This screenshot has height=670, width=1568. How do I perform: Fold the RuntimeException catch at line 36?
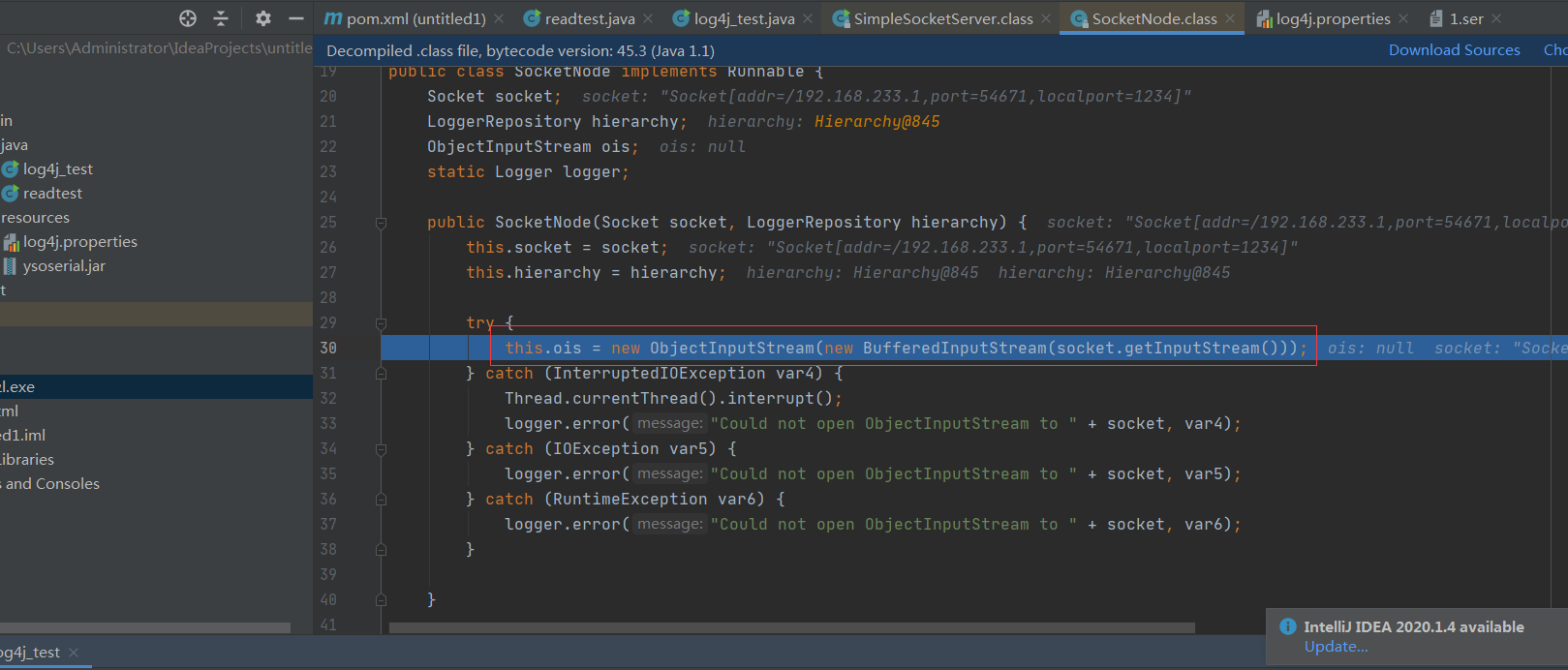tap(381, 500)
